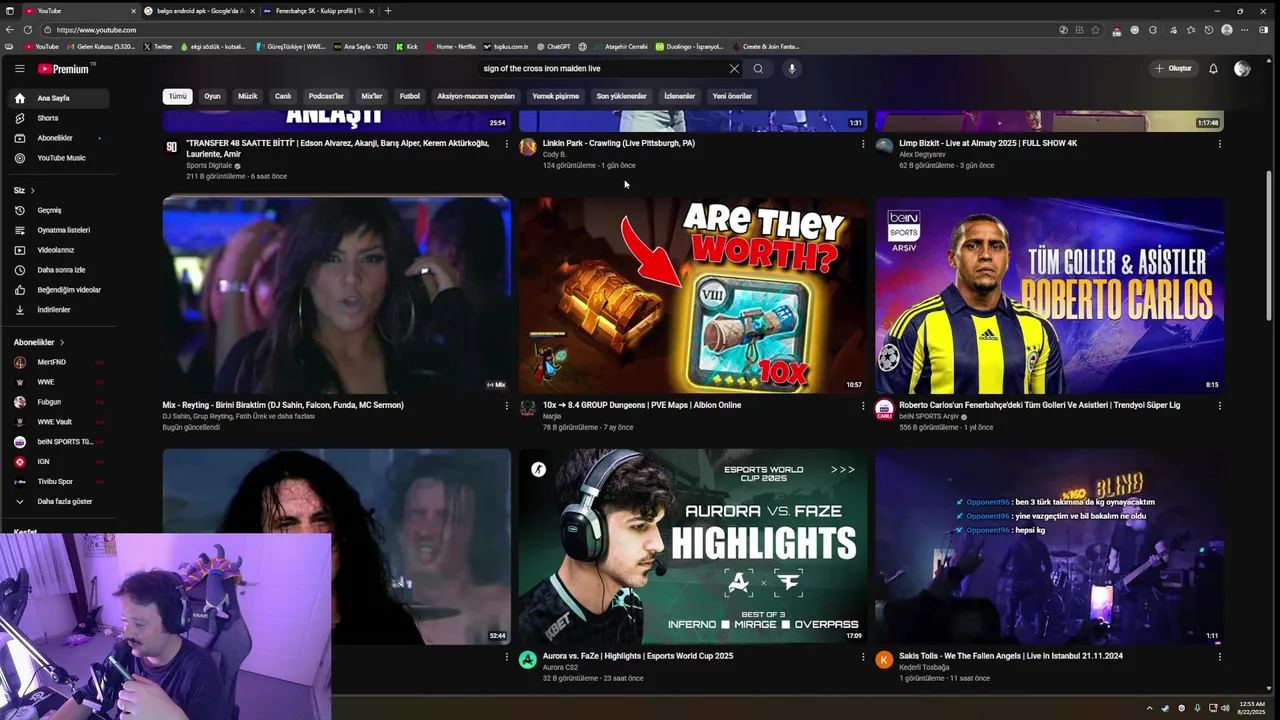Switch to Fenerbahçe SK browser tab
Viewport: 1280px width, 720px height.
coord(320,11)
